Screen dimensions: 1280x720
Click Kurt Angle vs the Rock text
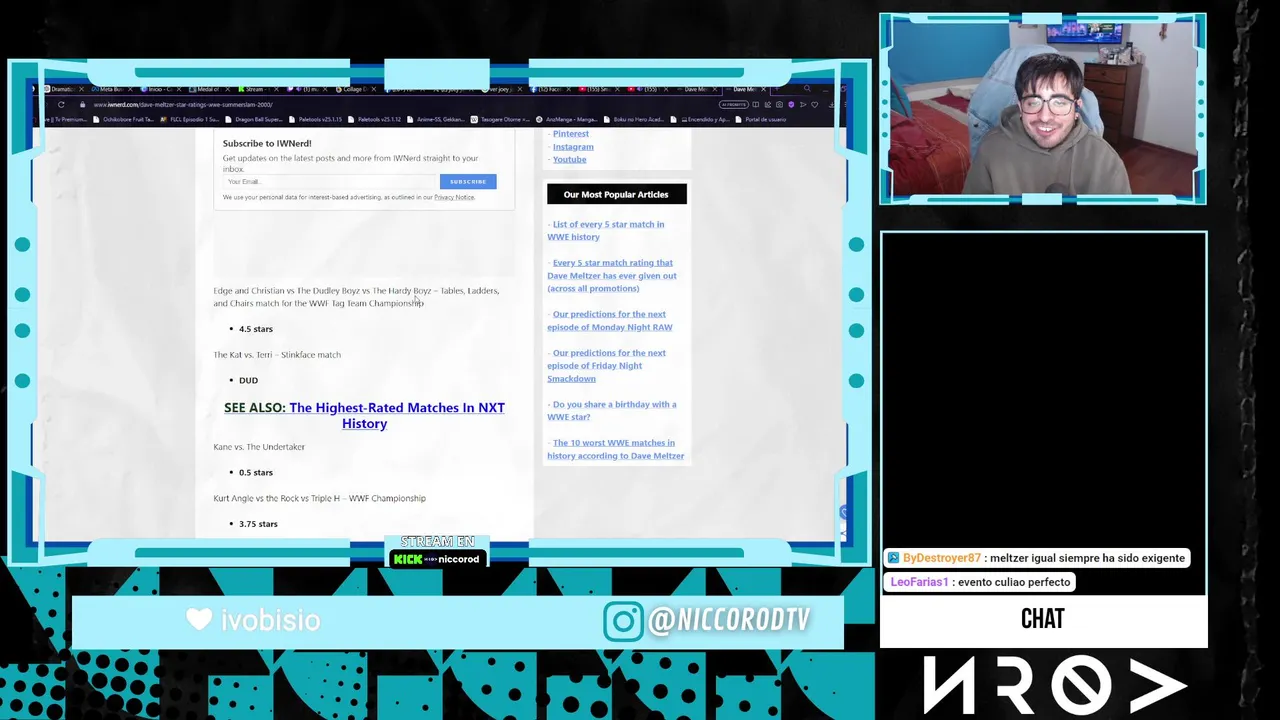click(319, 498)
